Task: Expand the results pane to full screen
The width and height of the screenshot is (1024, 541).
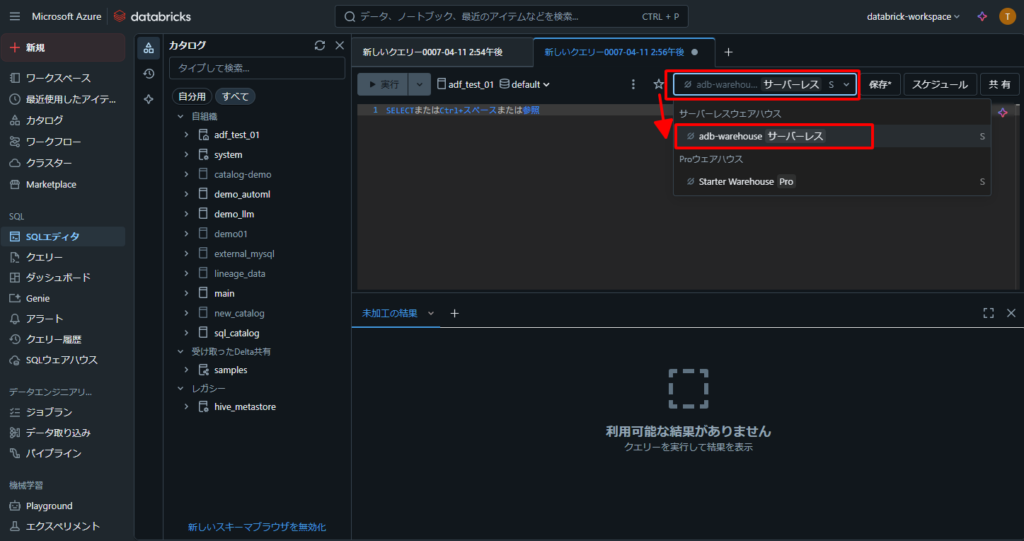Action: 988,314
